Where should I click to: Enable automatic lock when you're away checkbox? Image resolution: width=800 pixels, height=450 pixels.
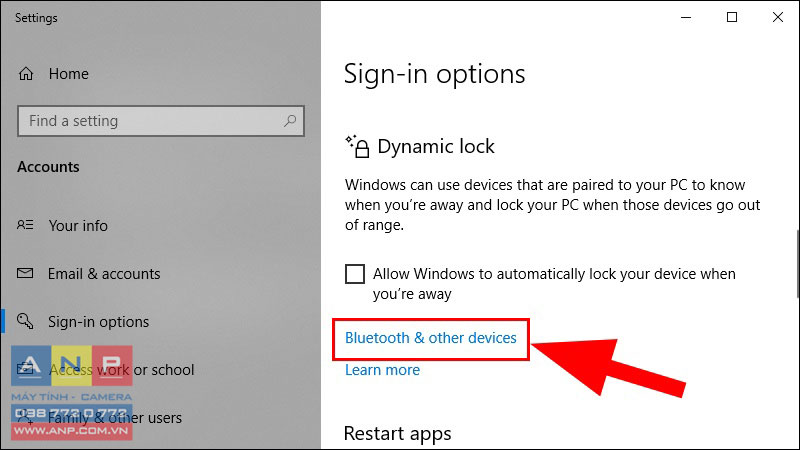(355, 274)
